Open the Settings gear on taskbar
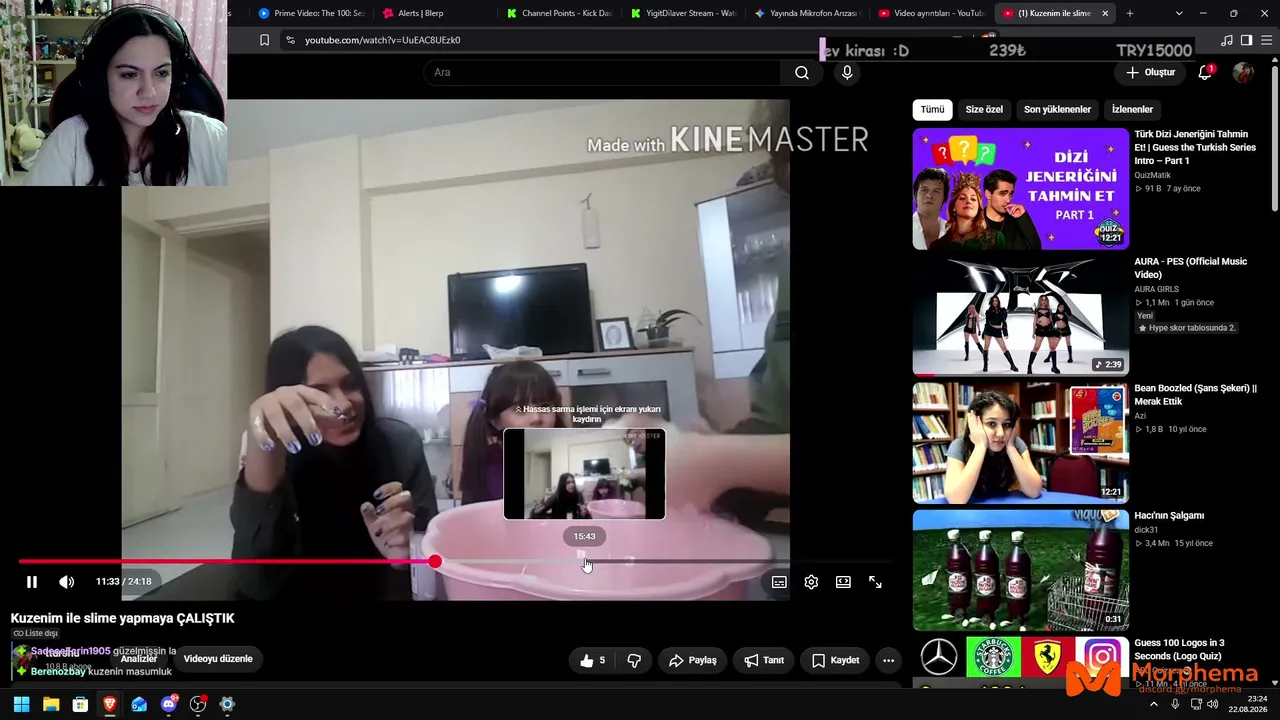The height and width of the screenshot is (720, 1280). click(x=227, y=704)
